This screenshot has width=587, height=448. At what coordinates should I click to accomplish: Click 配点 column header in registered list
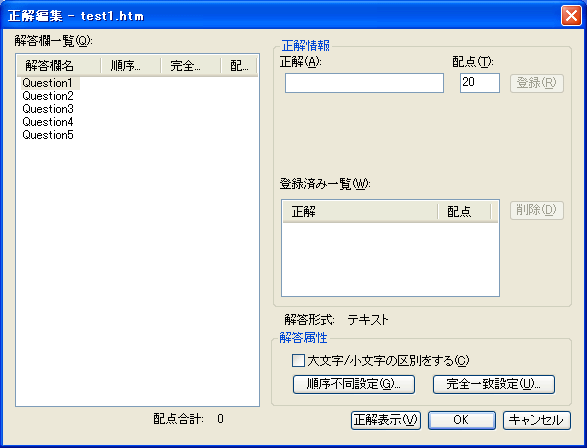point(464,212)
